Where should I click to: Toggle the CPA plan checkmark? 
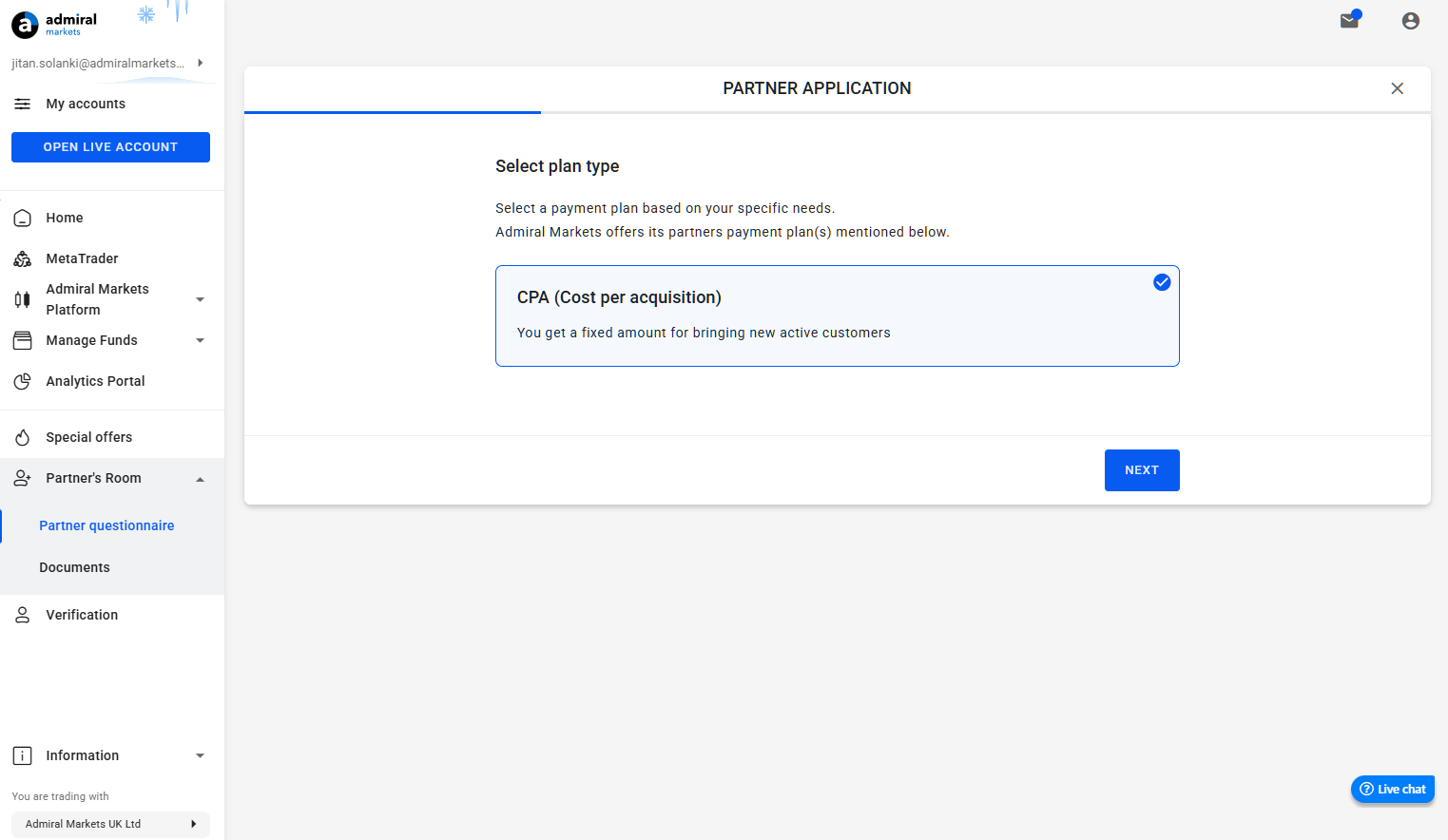[1162, 282]
